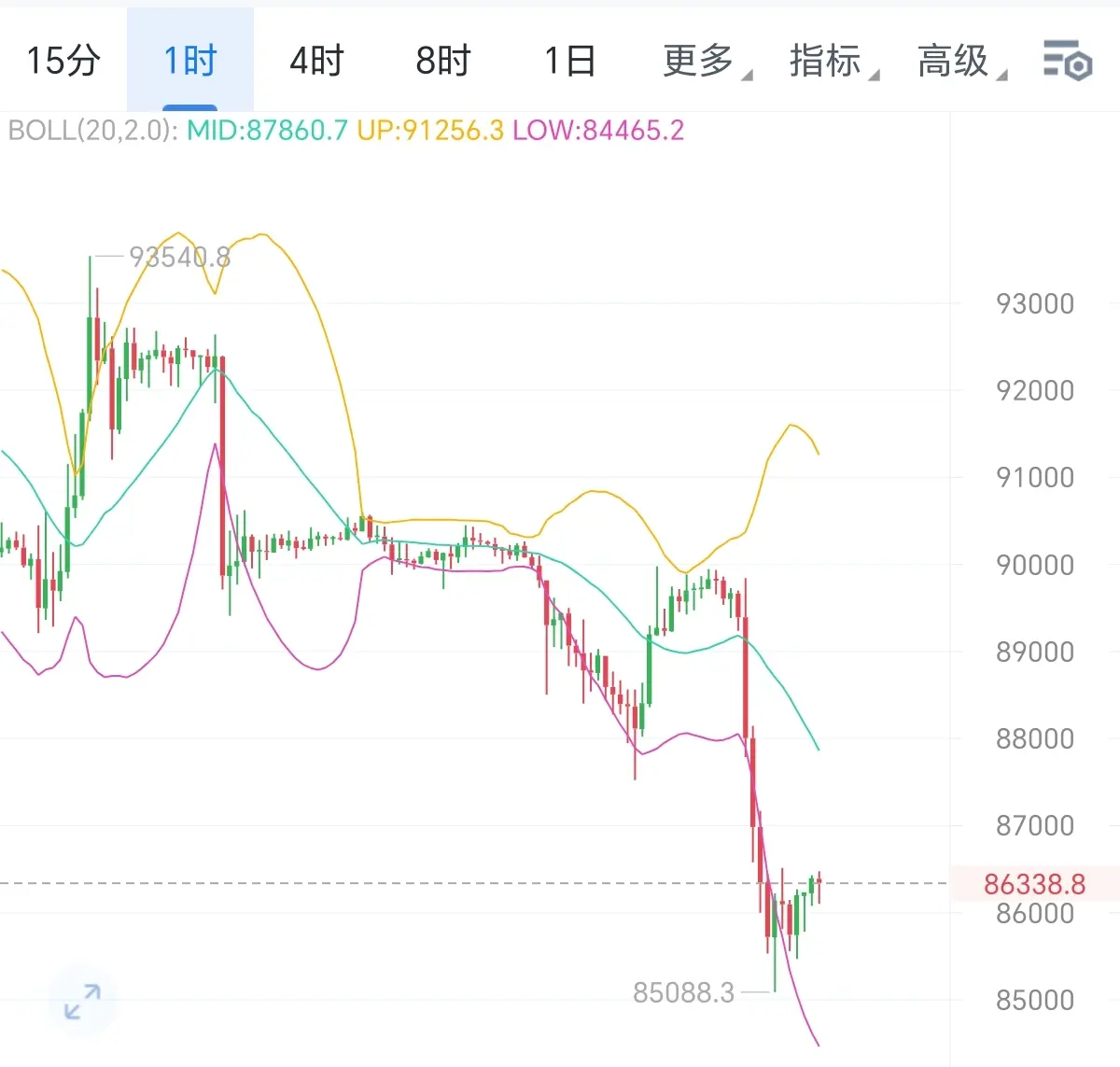1120x1067 pixels.
Task: Open chart settings icon at top right
Action: click(1068, 61)
